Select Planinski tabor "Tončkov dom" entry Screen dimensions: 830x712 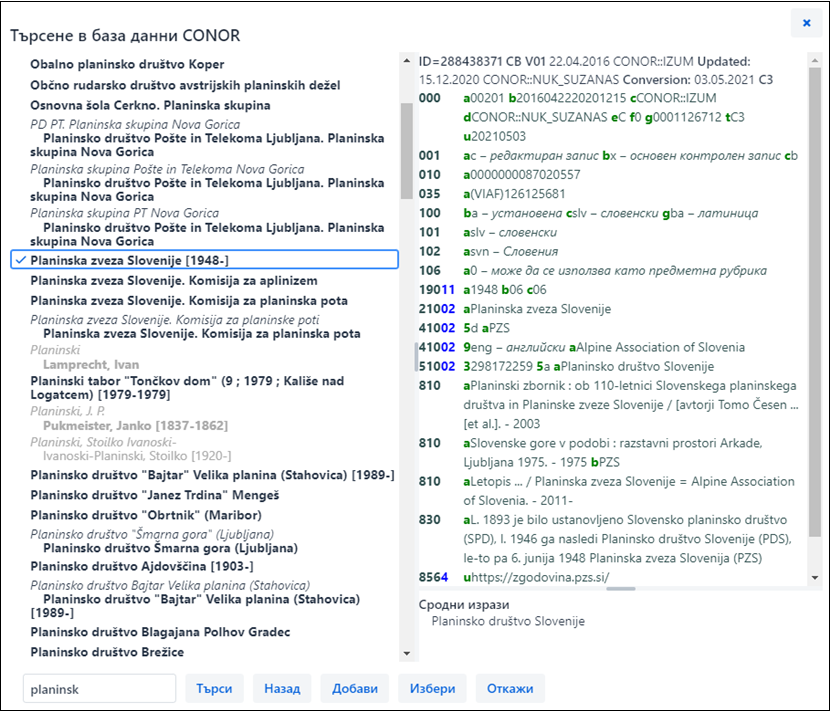187,387
